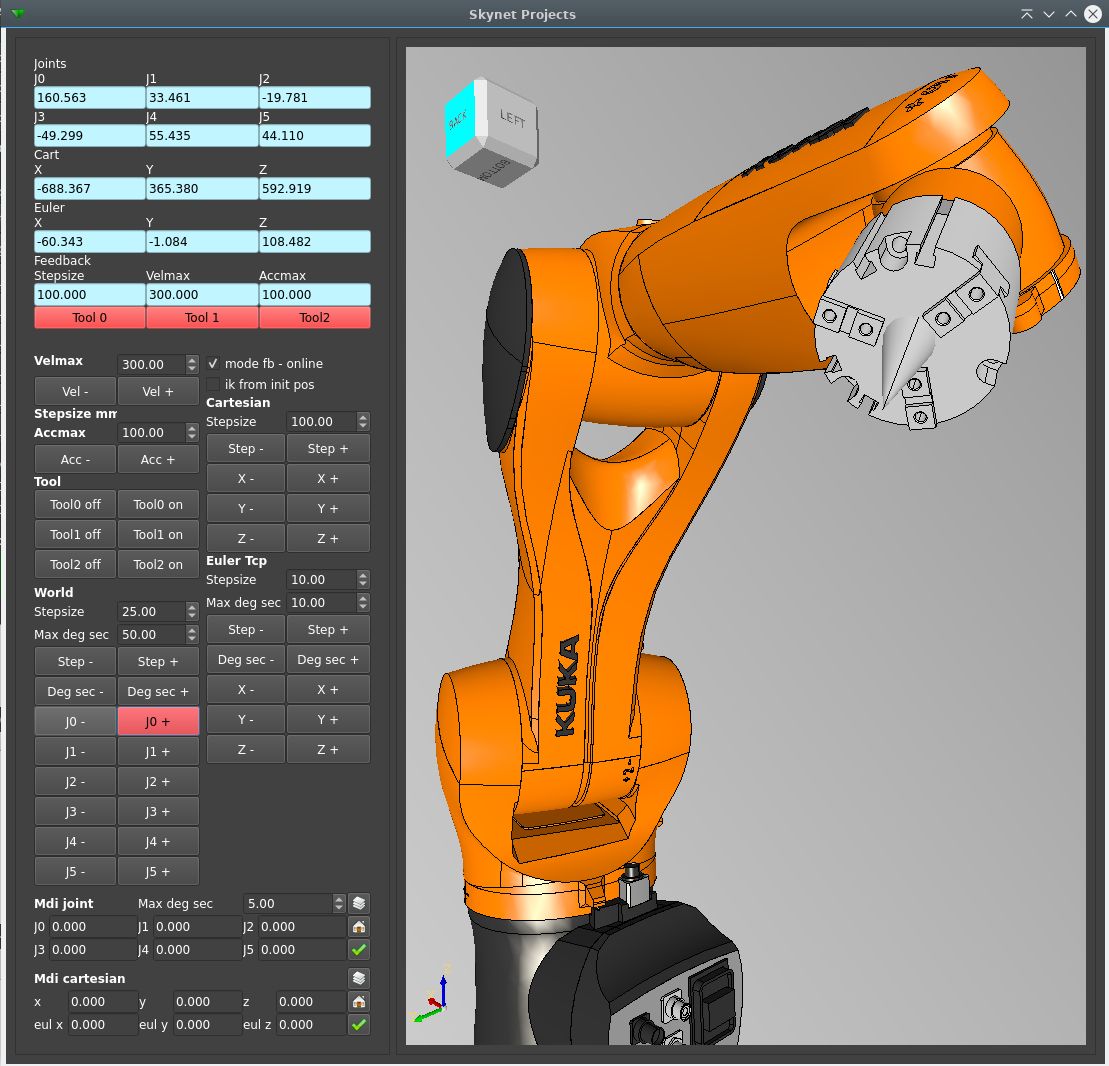Jog Cartesian X + button

tap(327, 478)
